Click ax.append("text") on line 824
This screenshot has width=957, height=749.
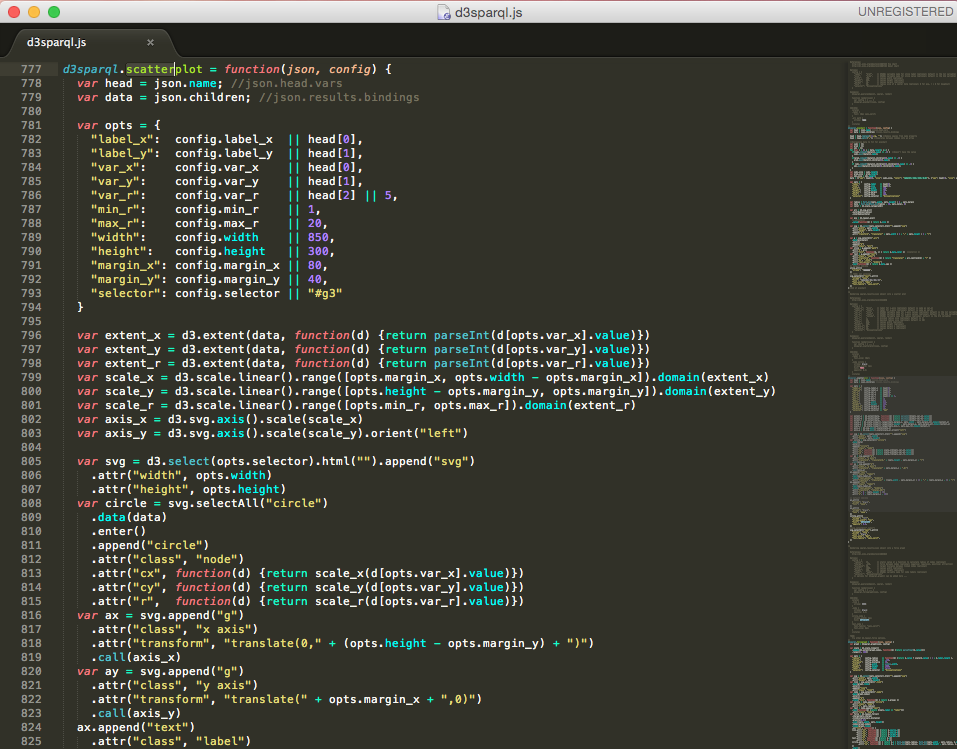pos(136,728)
